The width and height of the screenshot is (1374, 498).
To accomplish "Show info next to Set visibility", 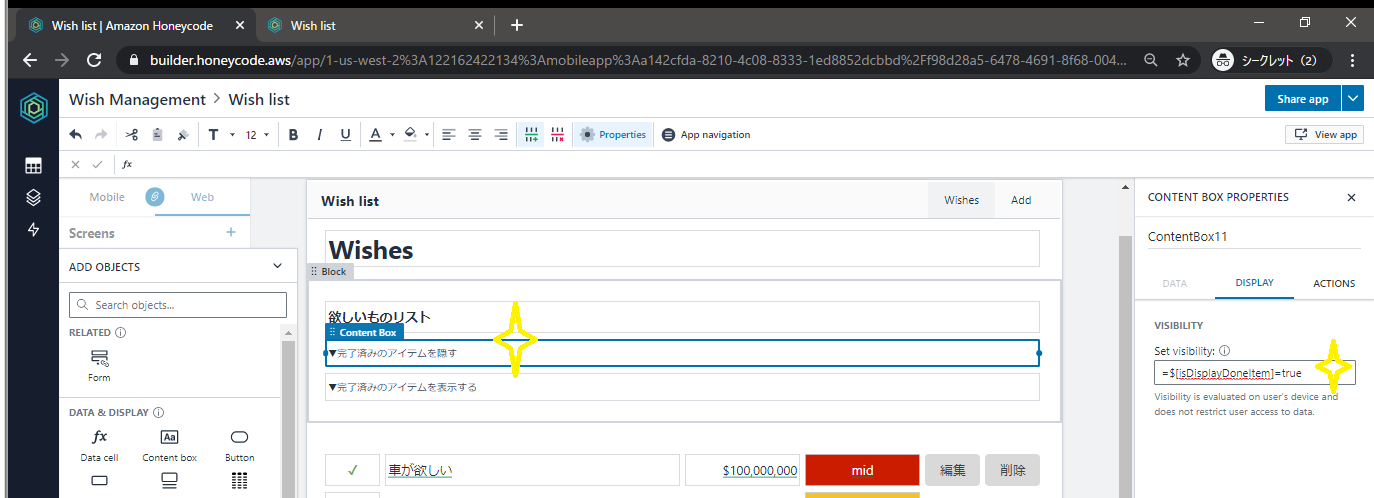I will [x=1225, y=351].
